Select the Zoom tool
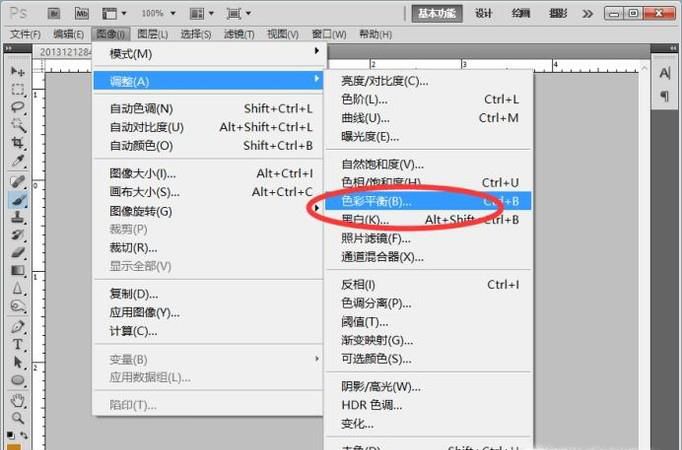 17,418
